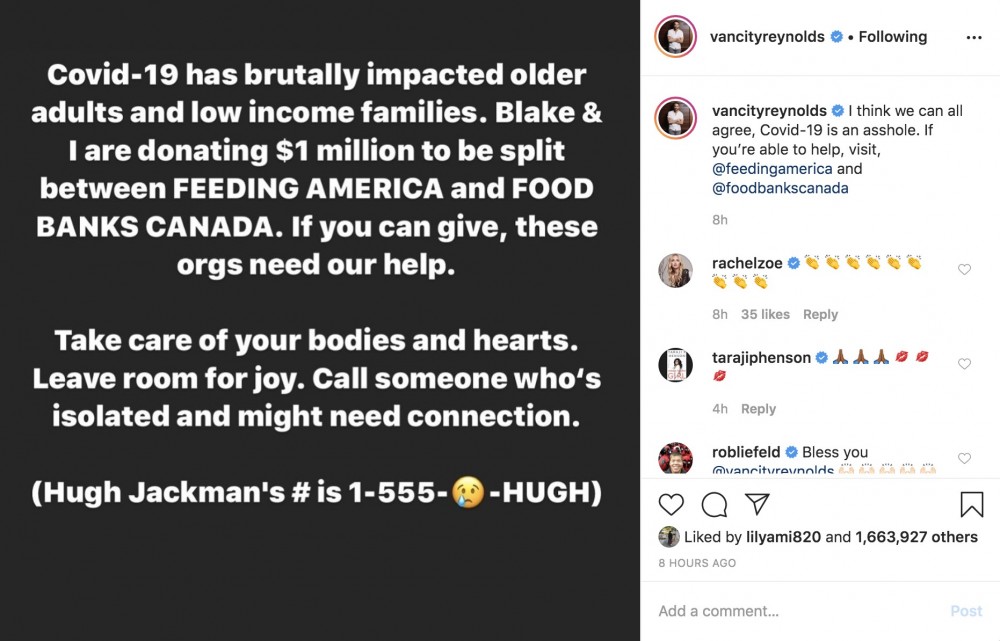This screenshot has width=1000, height=641.
Task: Share post via paper plane icon
Action: click(x=757, y=504)
